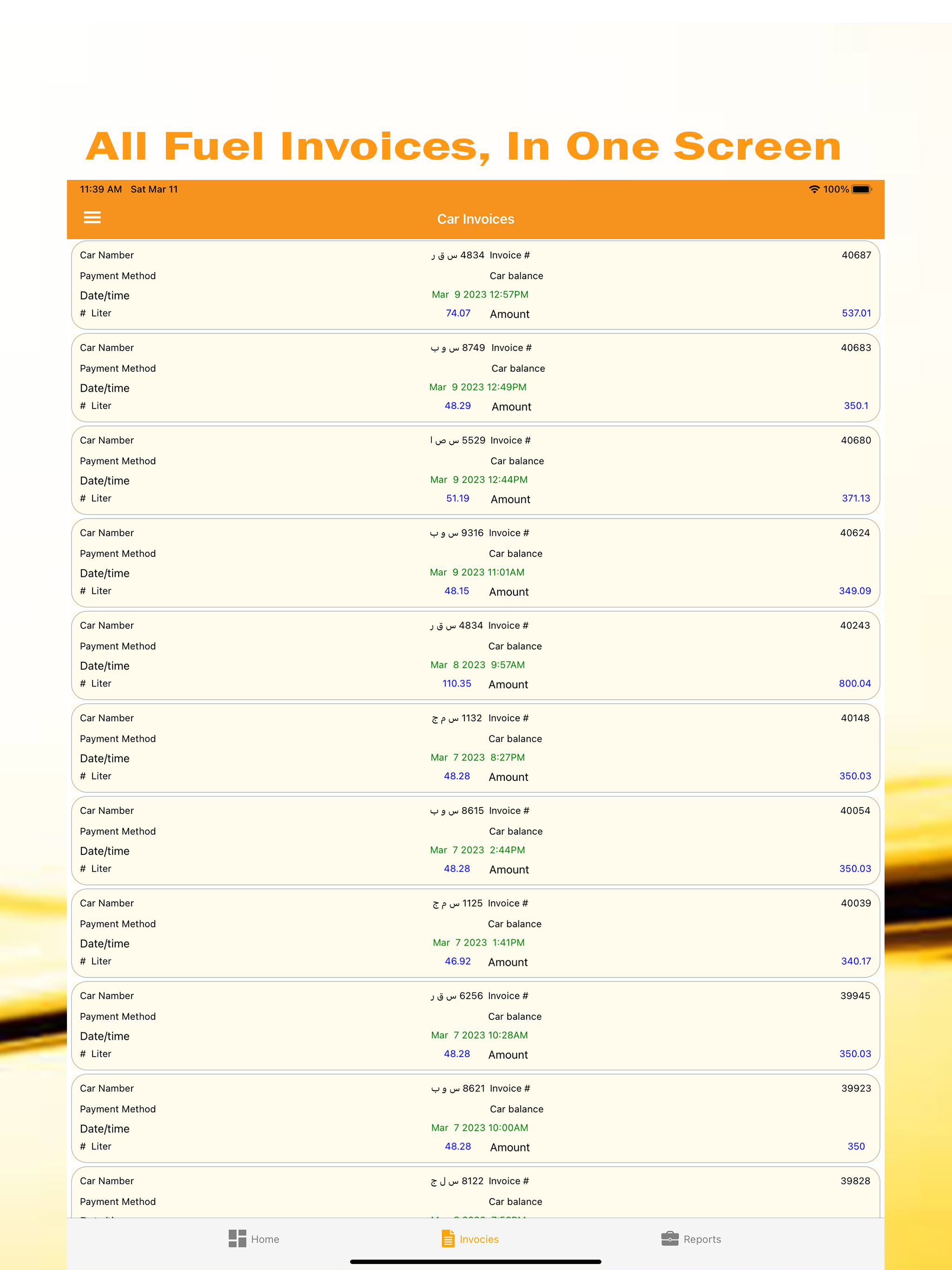Check the Wi-Fi status icon

pos(814,189)
